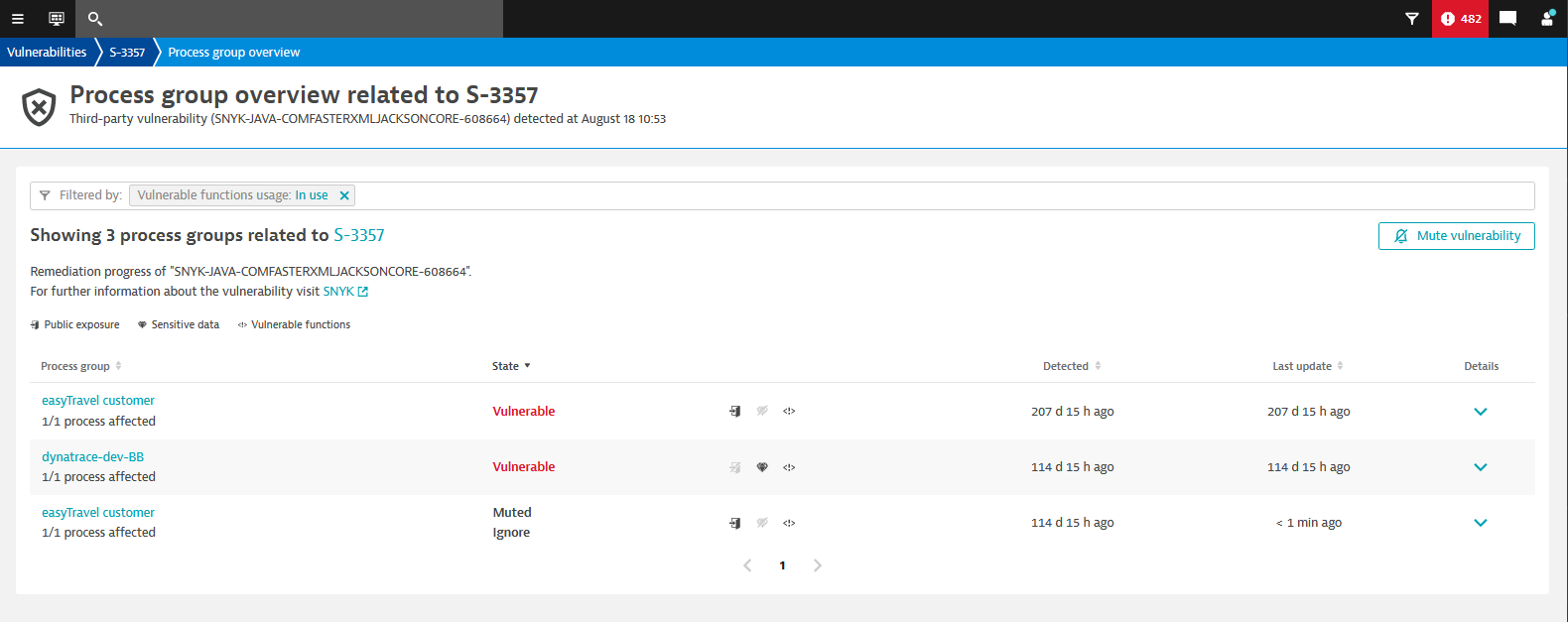
Task: Remove the In use filter chip
Action: click(x=344, y=195)
